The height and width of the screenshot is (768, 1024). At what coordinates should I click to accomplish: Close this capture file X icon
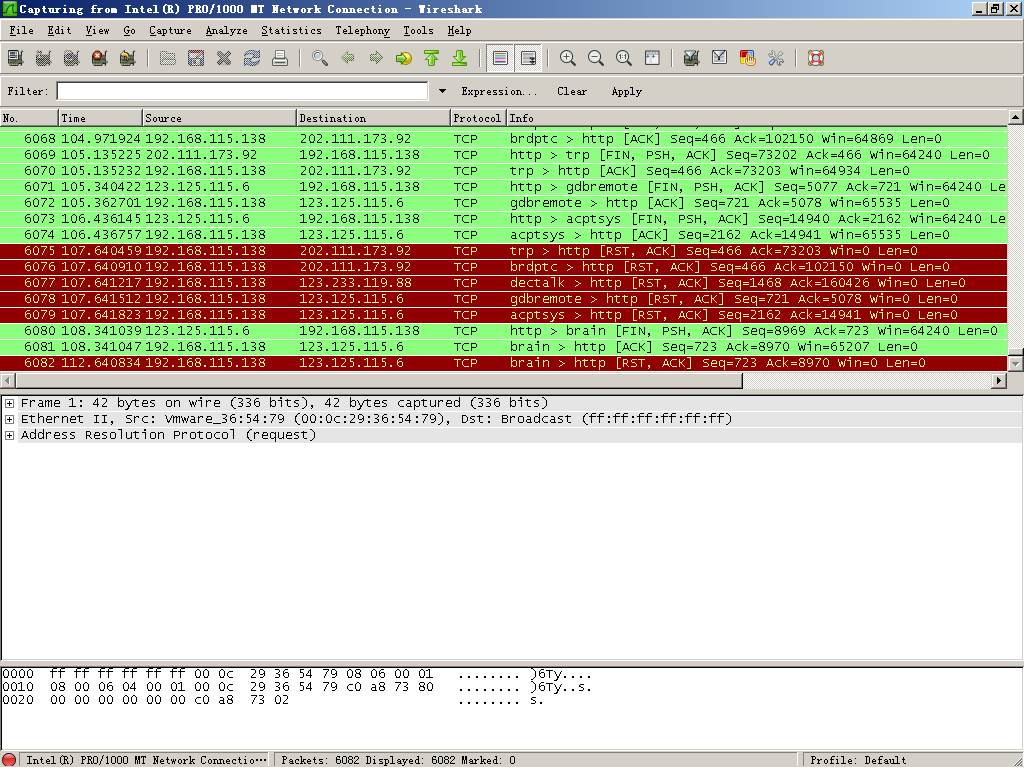(x=224, y=58)
